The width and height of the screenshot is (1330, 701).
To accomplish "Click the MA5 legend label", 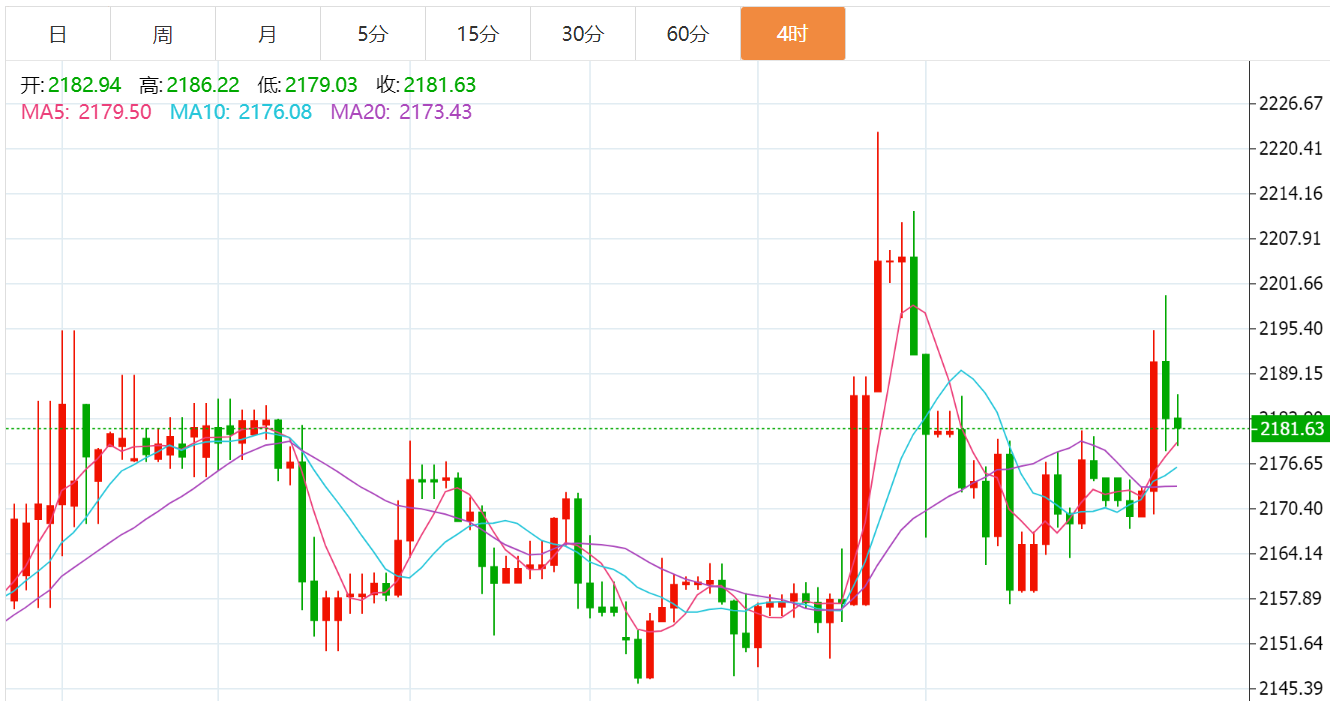I will [x=43, y=112].
